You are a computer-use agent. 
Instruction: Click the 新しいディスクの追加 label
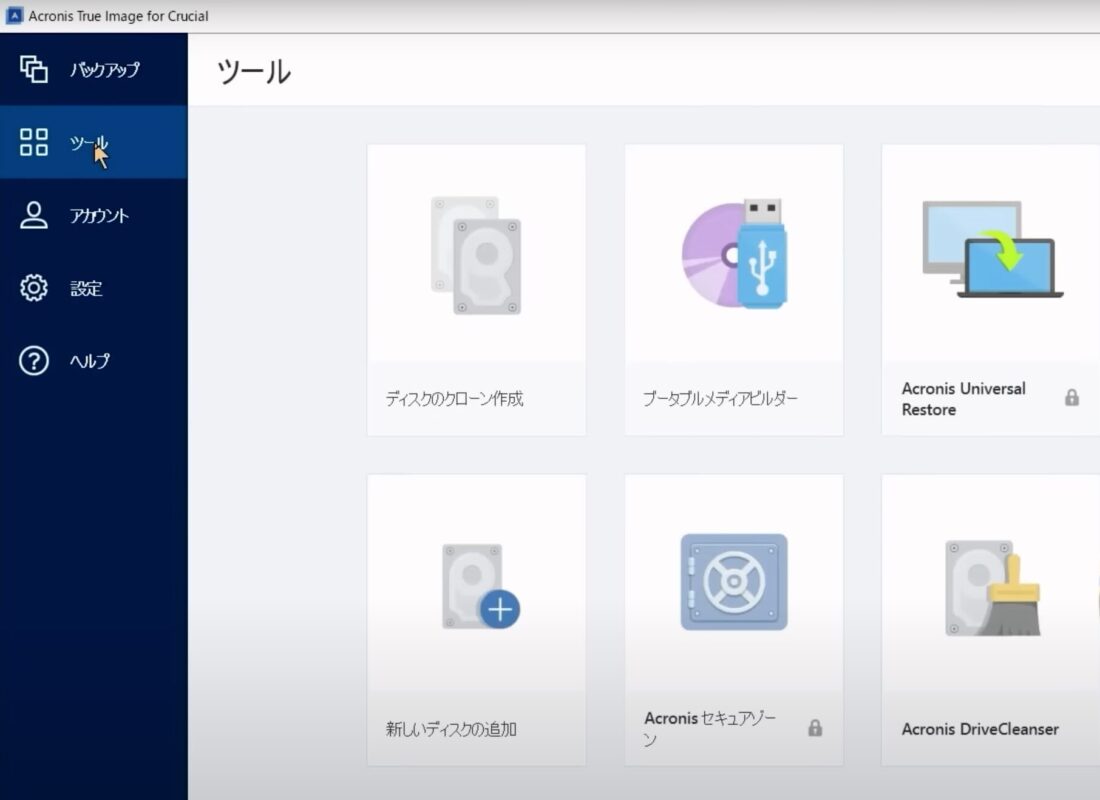pyautogui.click(x=451, y=729)
